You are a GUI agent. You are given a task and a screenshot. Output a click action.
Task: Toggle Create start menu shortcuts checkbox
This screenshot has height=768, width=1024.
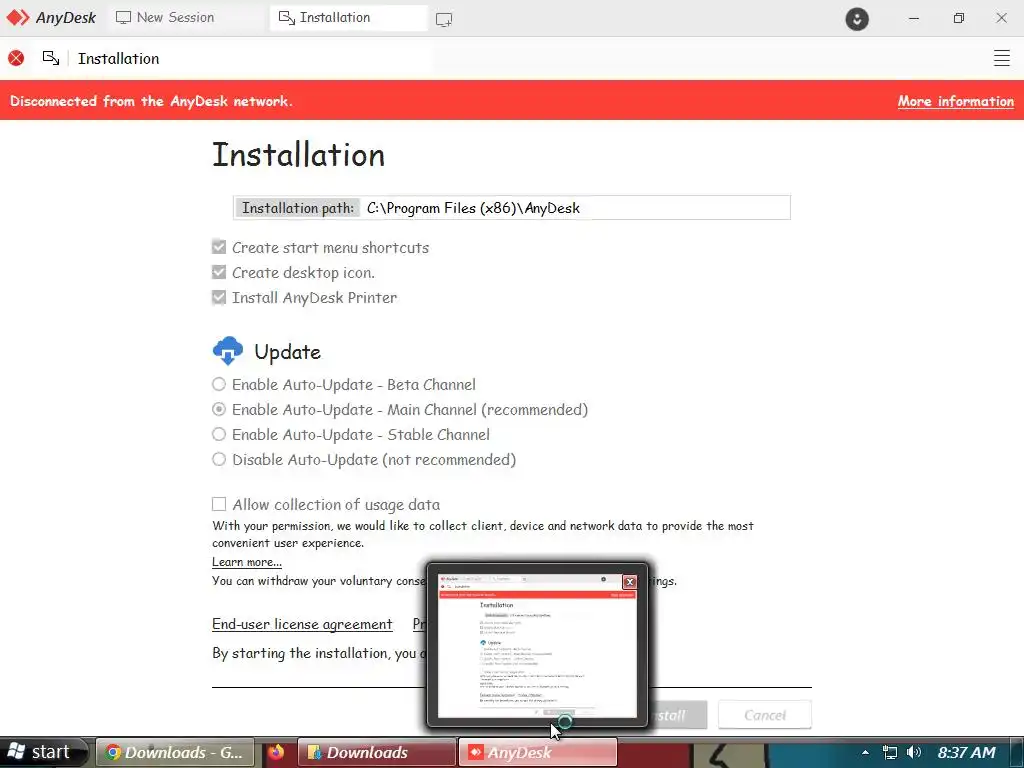[x=219, y=247]
